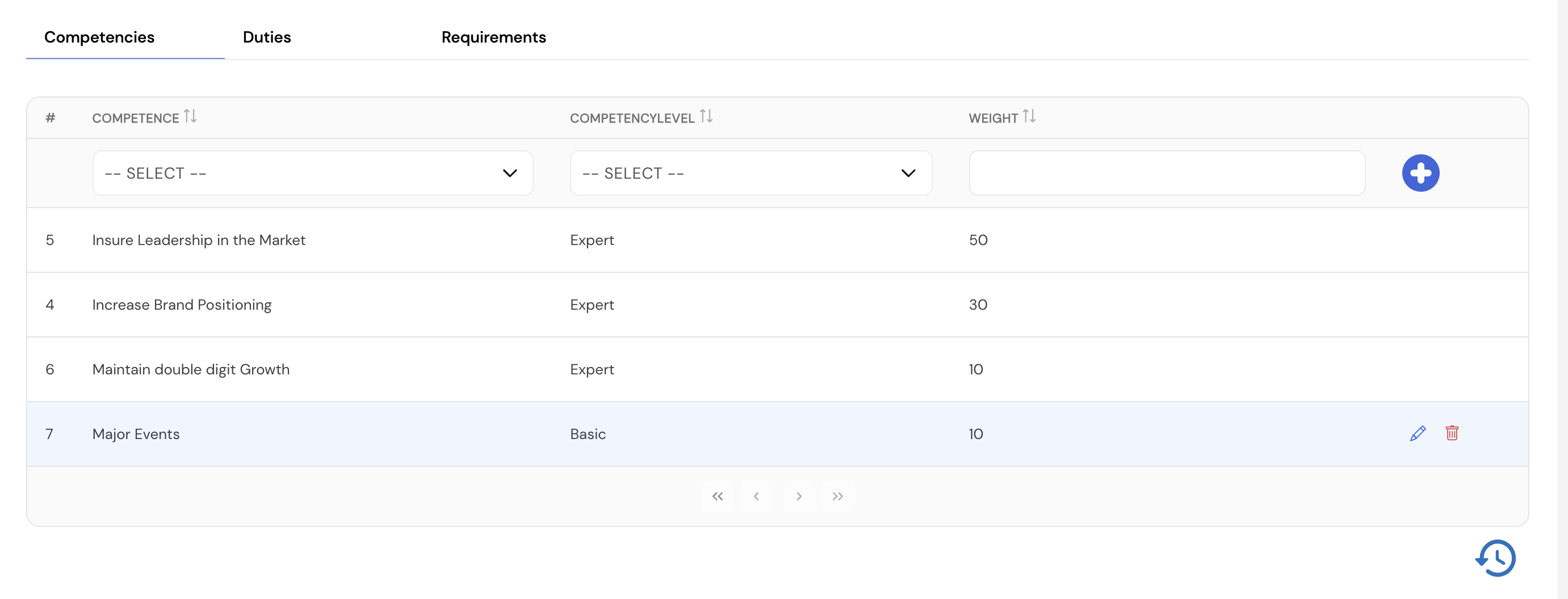Screen dimensions: 1568x599
Task: Click weight 10 in Maintain double digit Growth row
Action: (x=976, y=369)
